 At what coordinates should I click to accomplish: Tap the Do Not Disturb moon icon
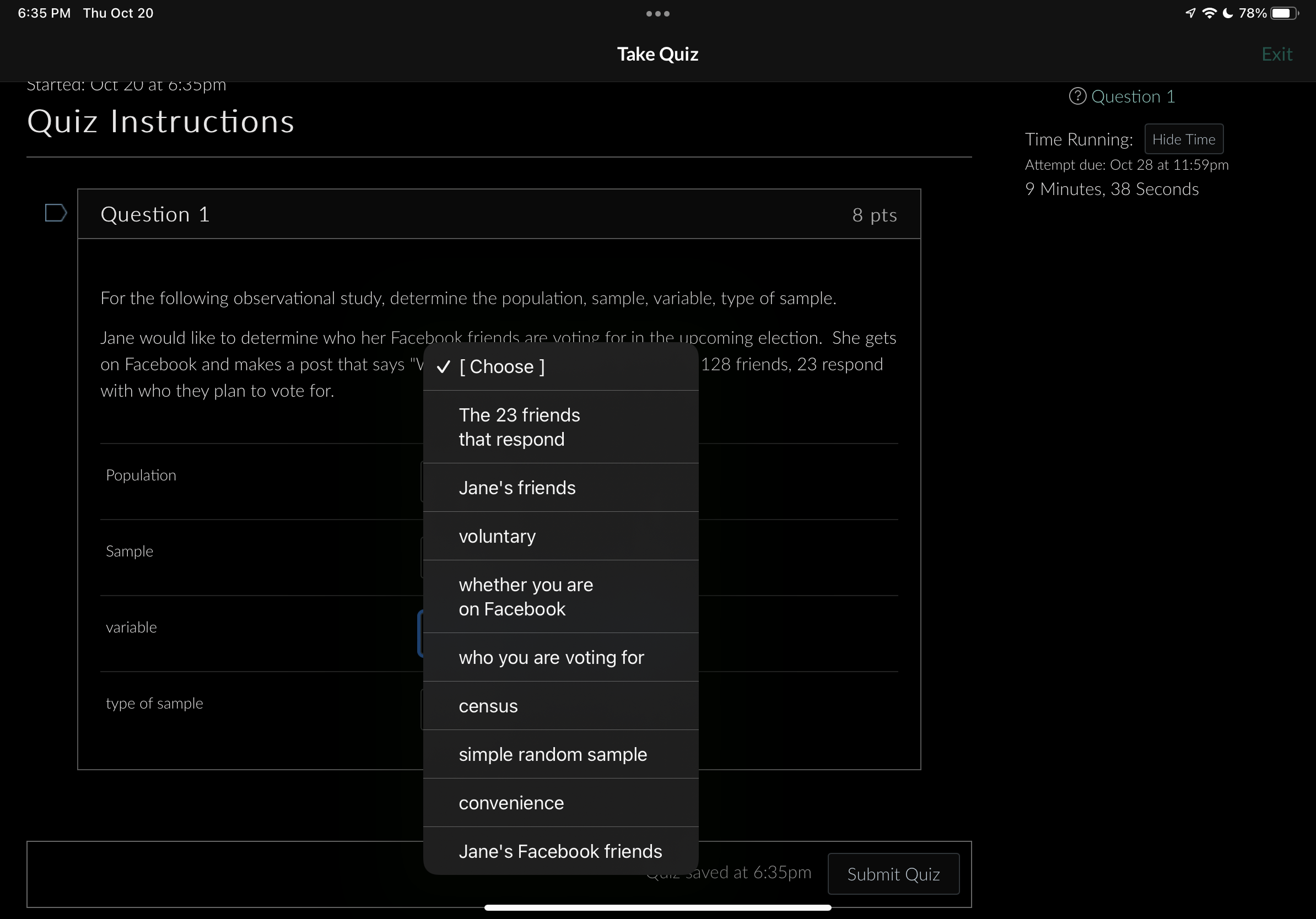point(1227,13)
